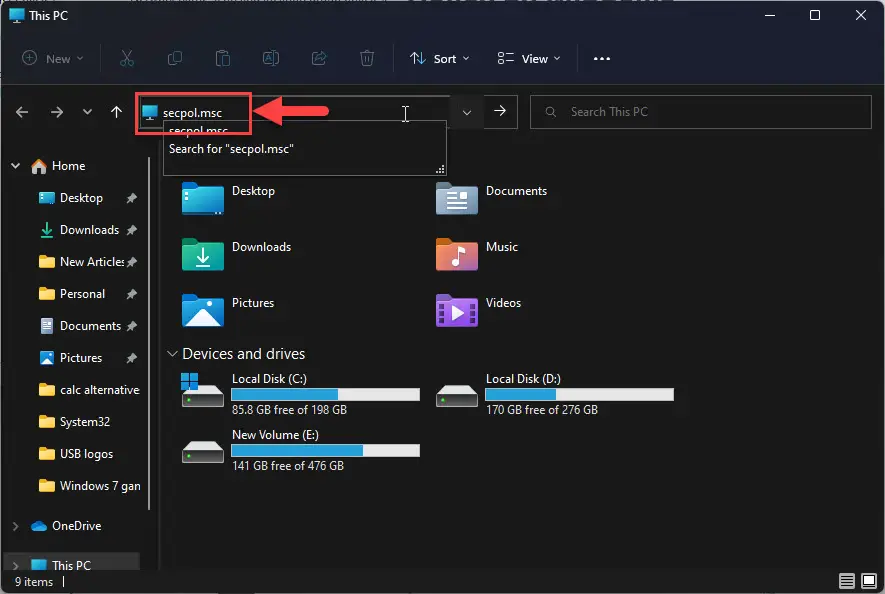Collapse the Devices and drives section
The height and width of the screenshot is (594, 885).
click(172, 353)
